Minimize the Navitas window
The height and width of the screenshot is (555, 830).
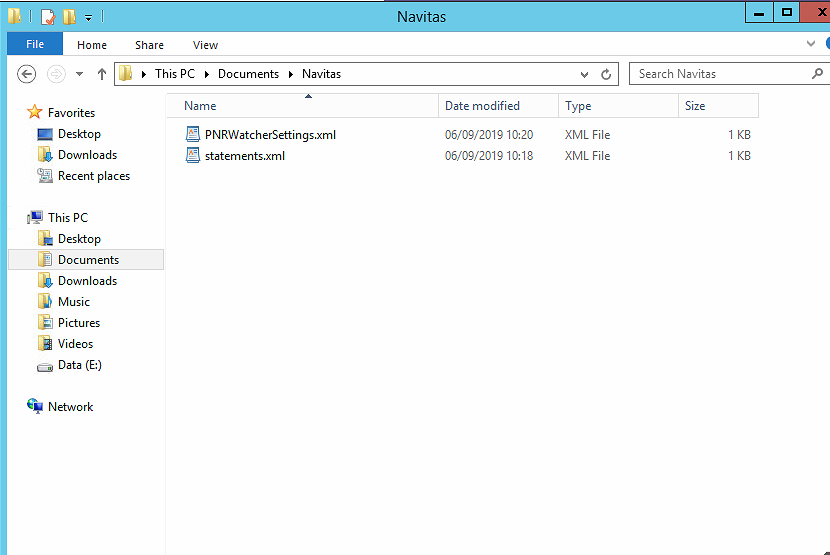click(759, 13)
